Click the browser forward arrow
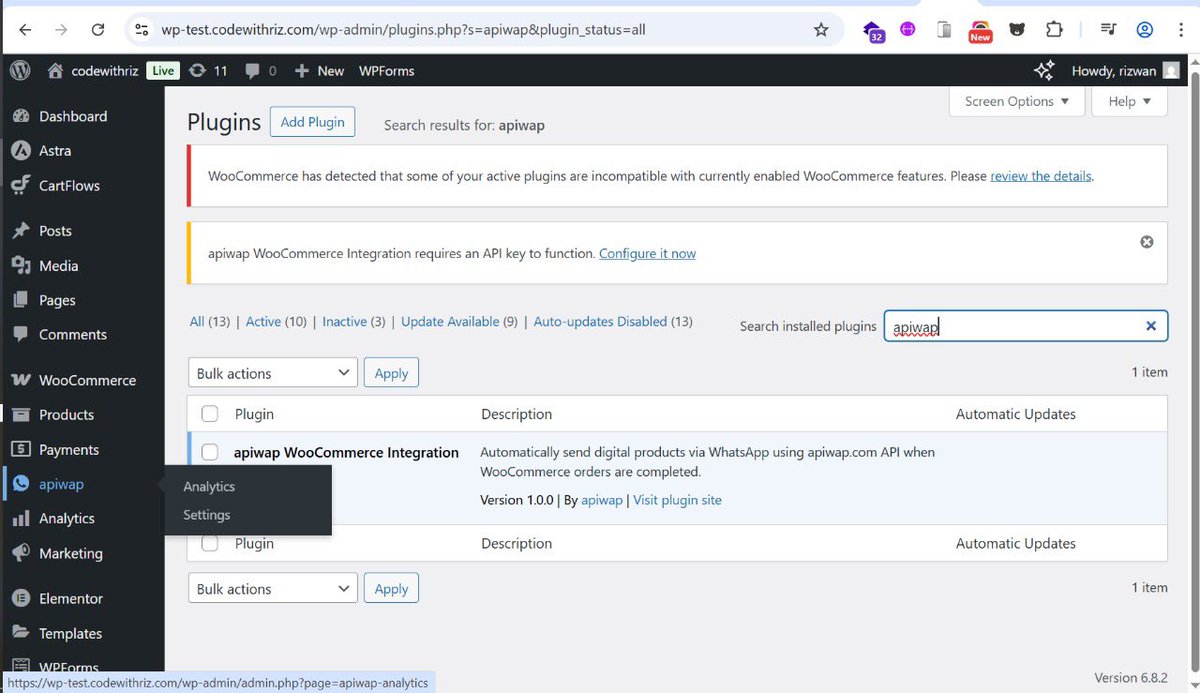1200x693 pixels. pos(61,30)
